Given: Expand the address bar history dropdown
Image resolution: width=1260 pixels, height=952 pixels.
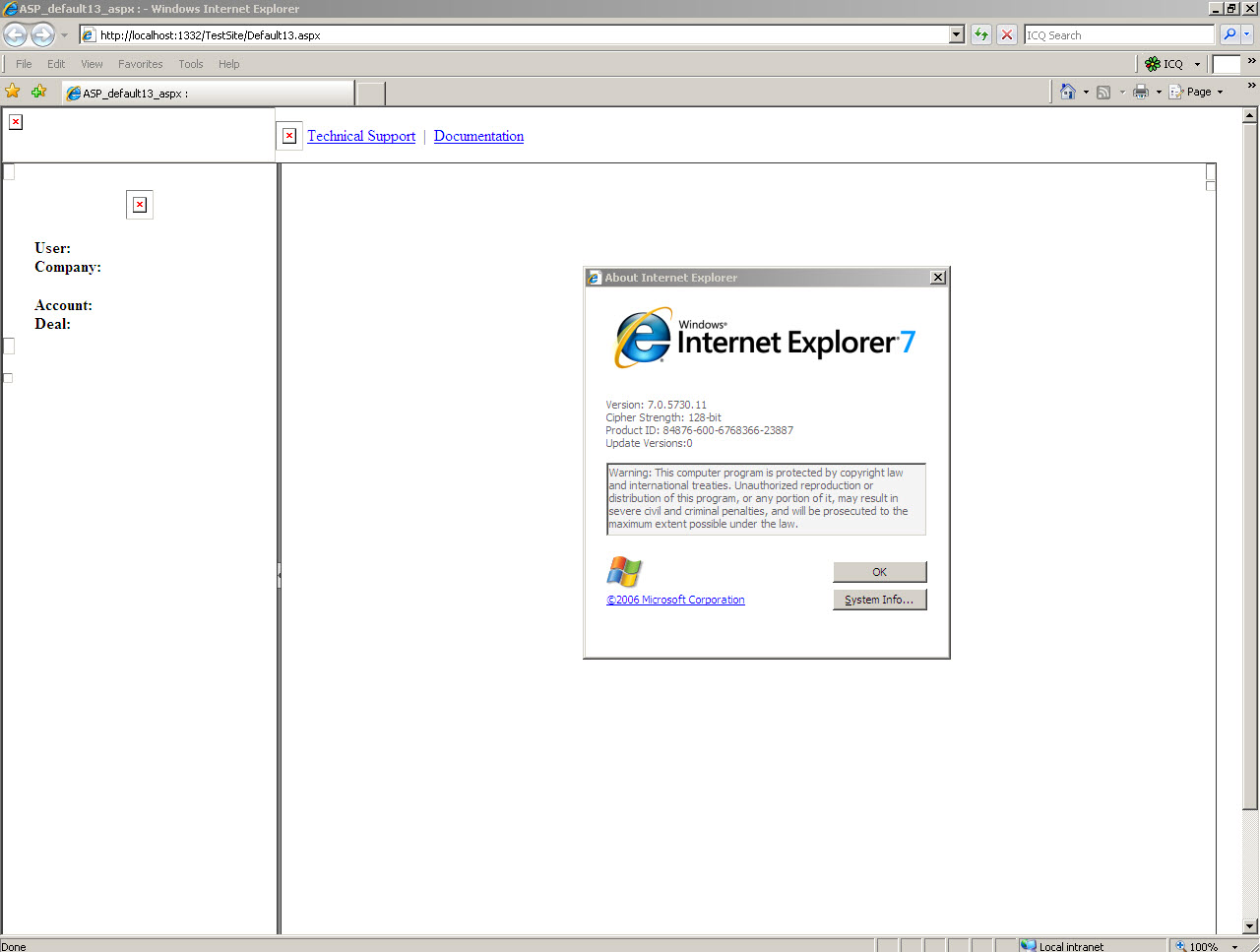Looking at the screenshot, I should (x=956, y=35).
